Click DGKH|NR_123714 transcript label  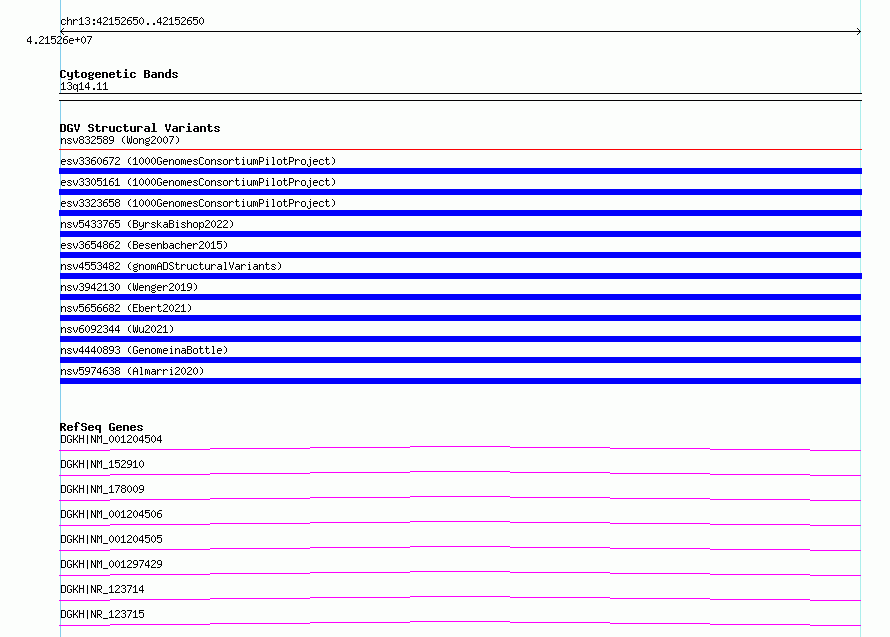(x=102, y=589)
